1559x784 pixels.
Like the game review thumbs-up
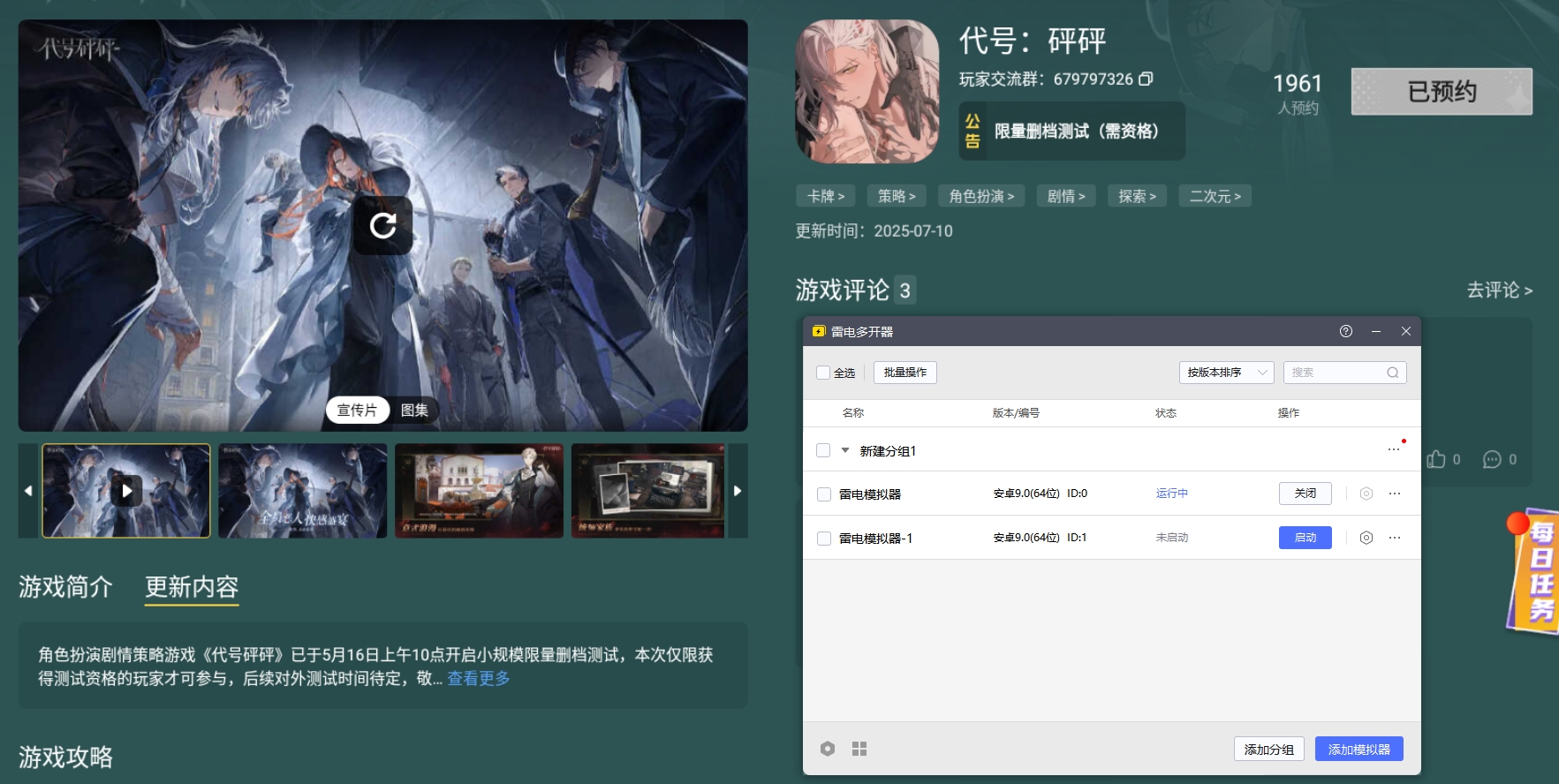point(1436,459)
